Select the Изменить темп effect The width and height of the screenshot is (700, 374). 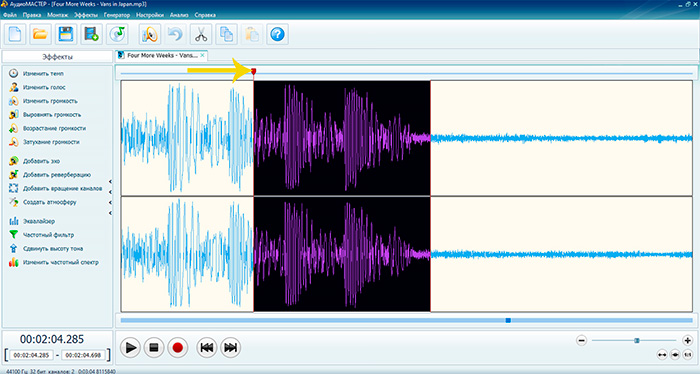click(37, 74)
